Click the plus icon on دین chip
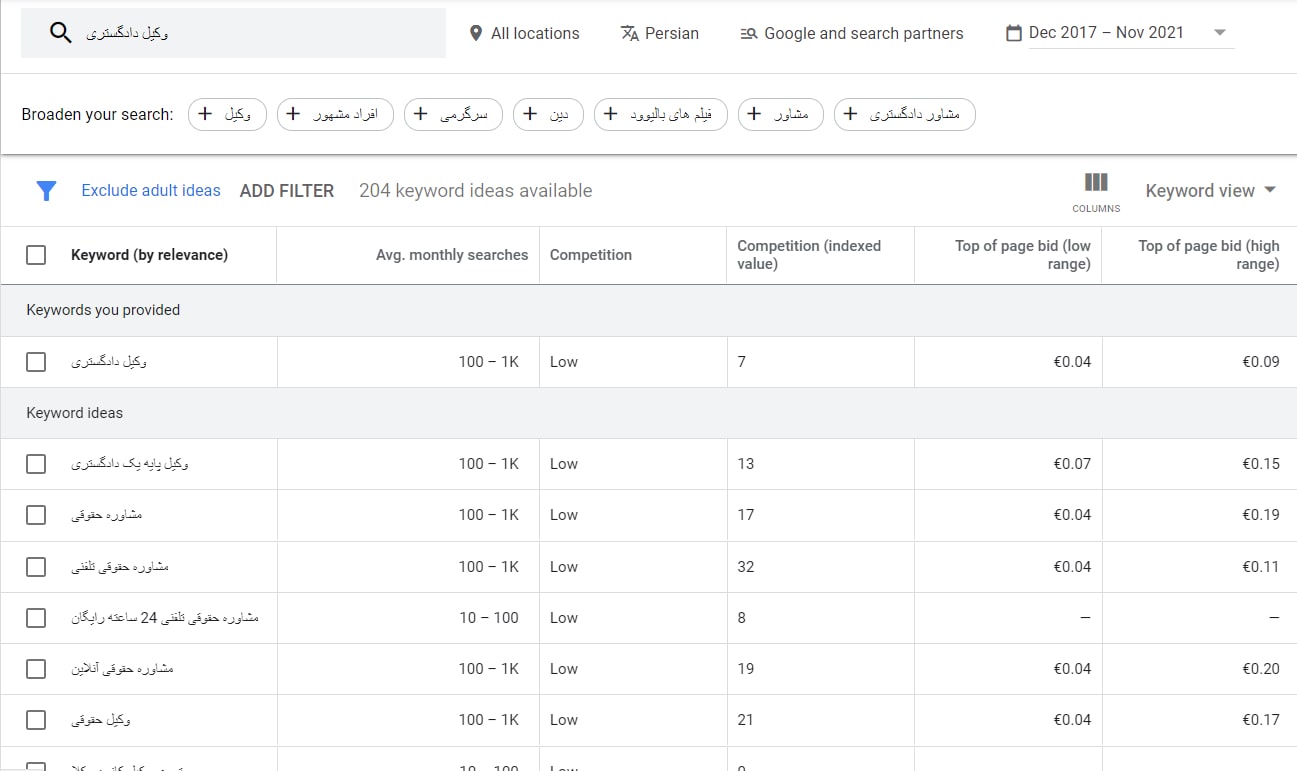 [530, 114]
